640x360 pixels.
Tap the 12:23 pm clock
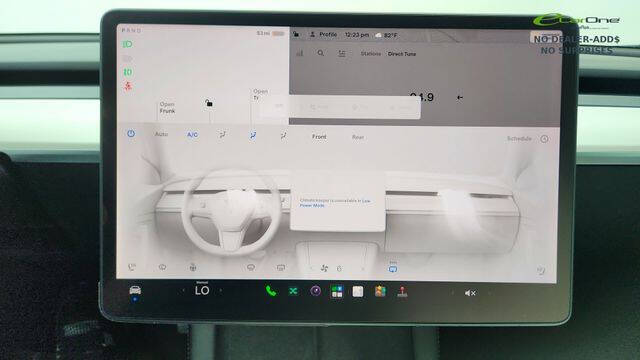[x=357, y=35]
